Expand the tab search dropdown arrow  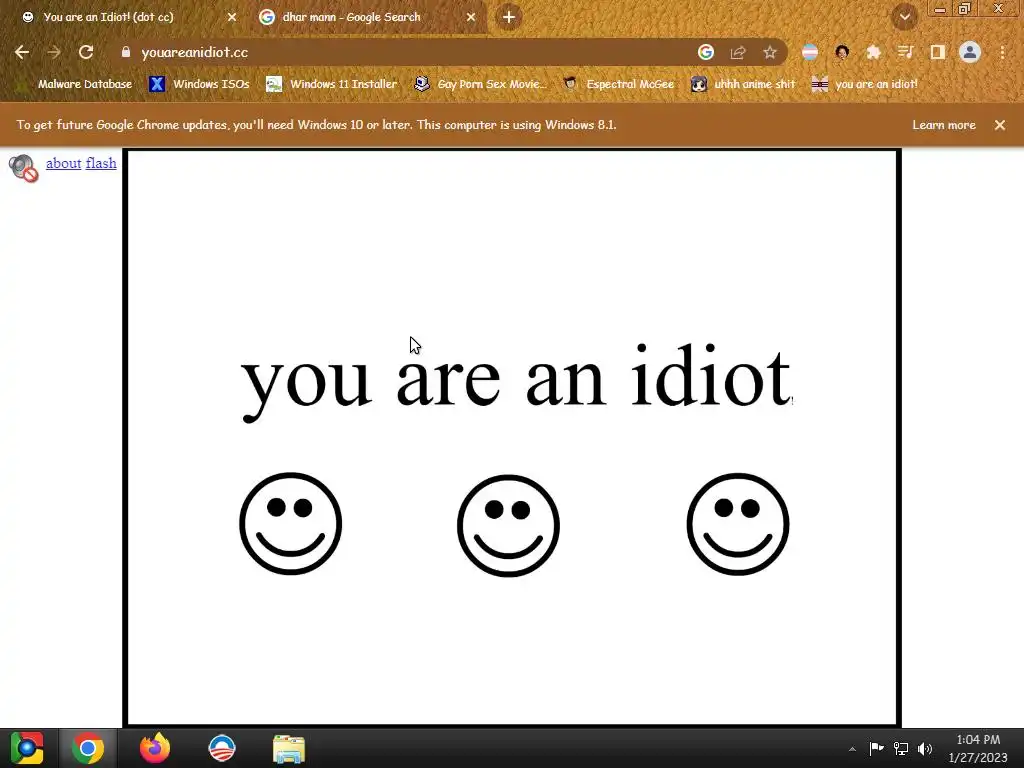pos(905,17)
